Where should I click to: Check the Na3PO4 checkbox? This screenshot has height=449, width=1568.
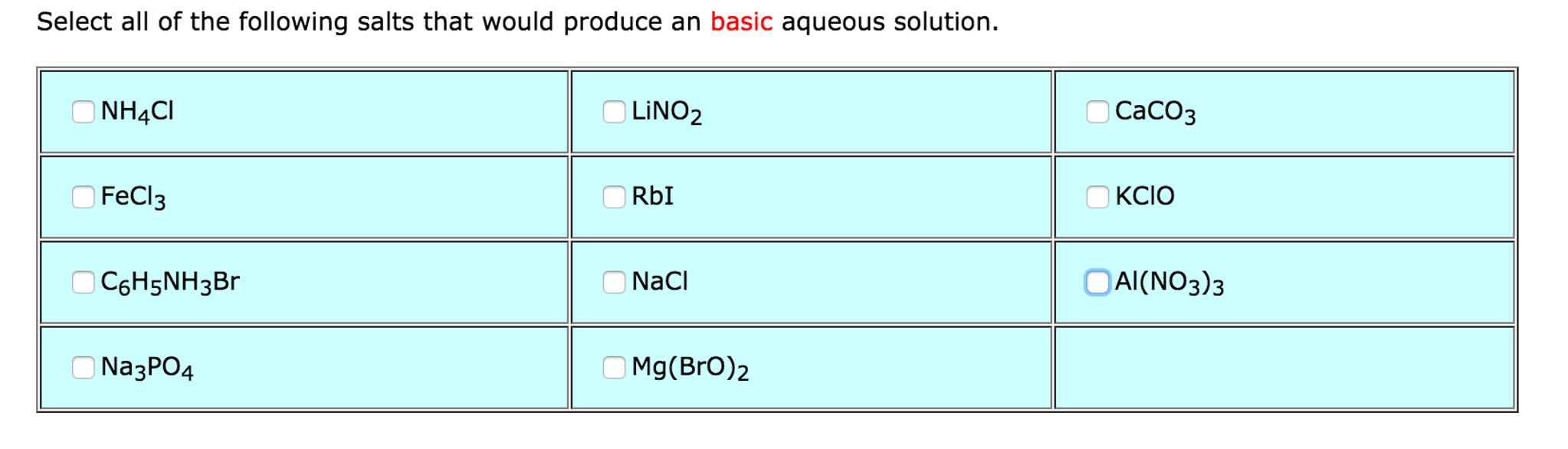(83, 369)
